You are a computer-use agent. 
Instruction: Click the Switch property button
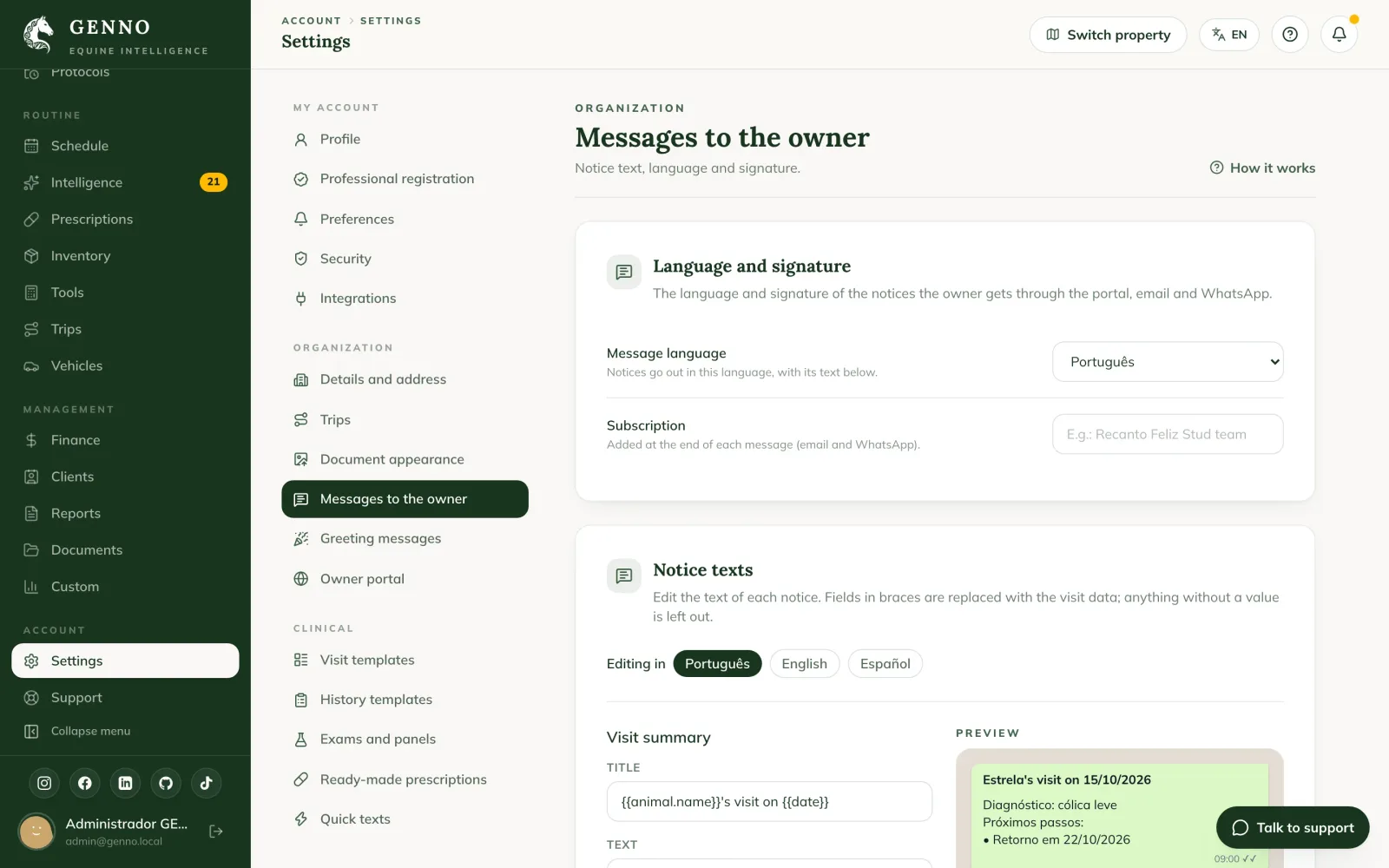pos(1108,35)
